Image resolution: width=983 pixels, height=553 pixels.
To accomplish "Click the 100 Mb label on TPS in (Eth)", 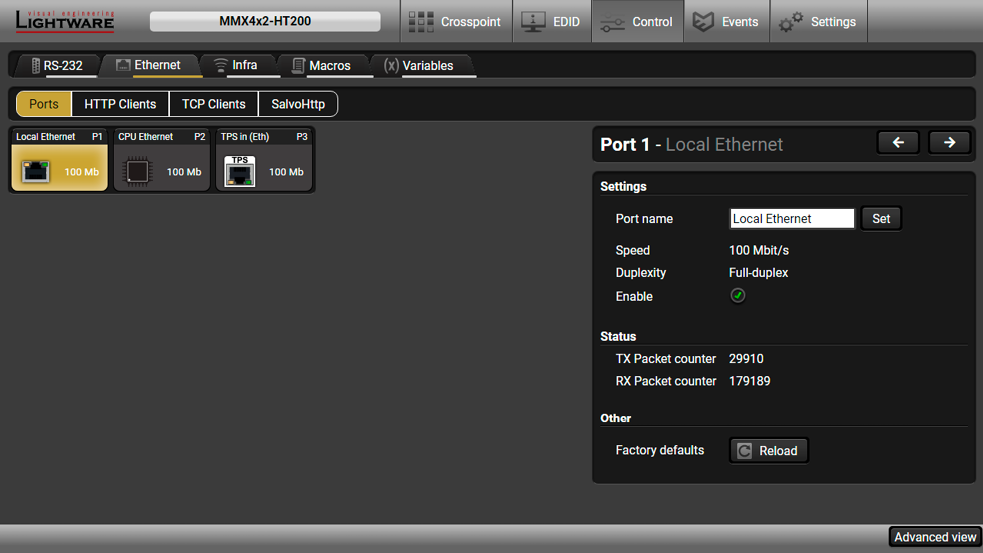I will click(286, 172).
